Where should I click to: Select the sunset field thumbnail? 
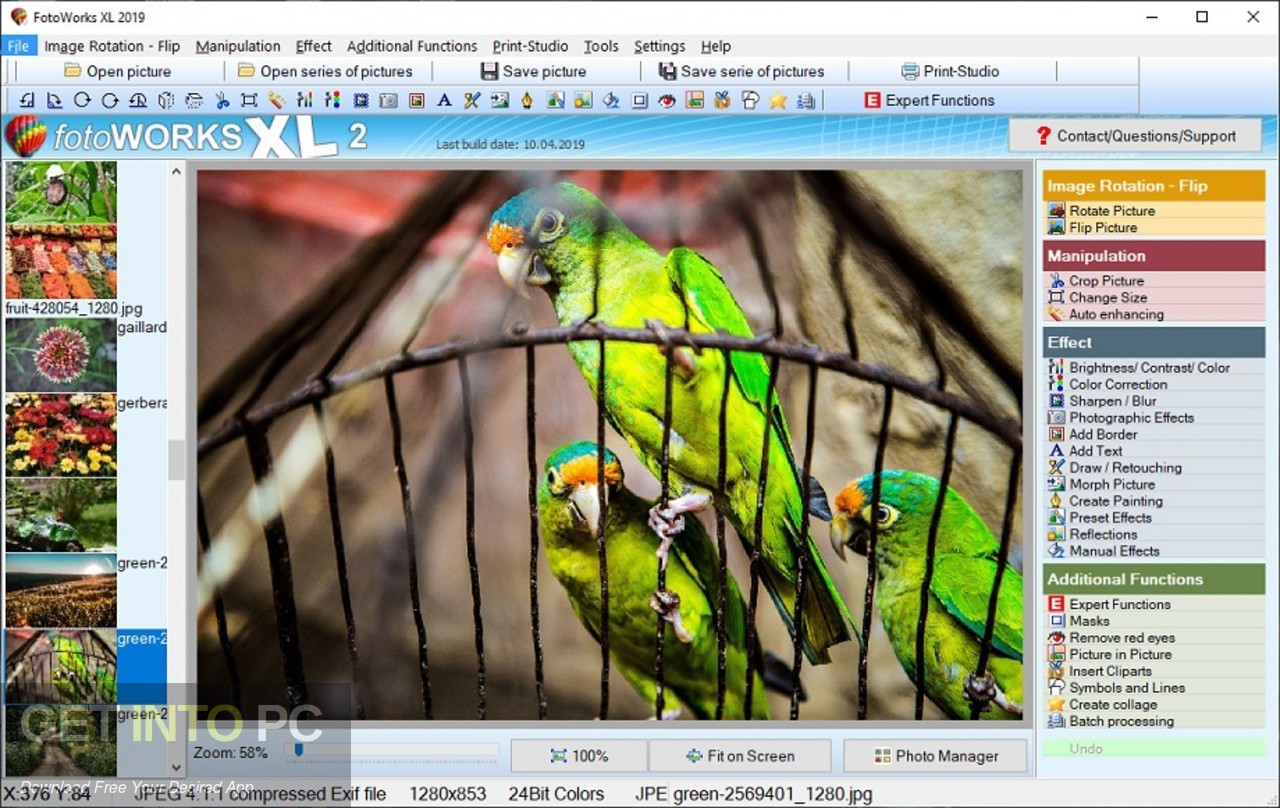pyautogui.click(x=61, y=590)
